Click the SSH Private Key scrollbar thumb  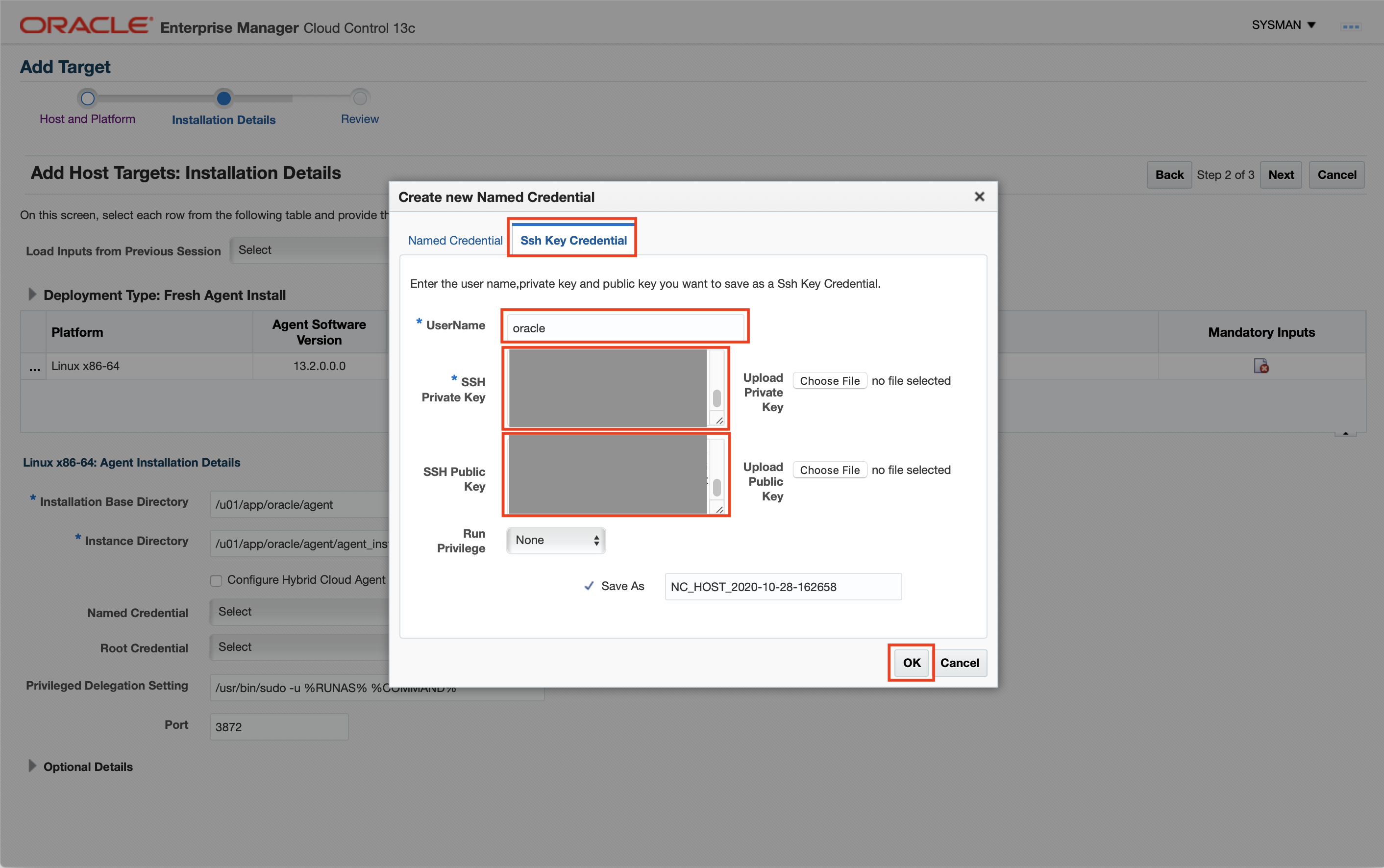(717, 398)
